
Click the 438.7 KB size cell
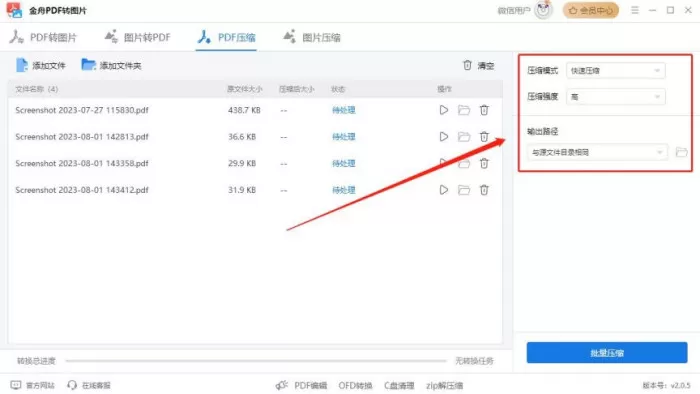[x=244, y=110]
